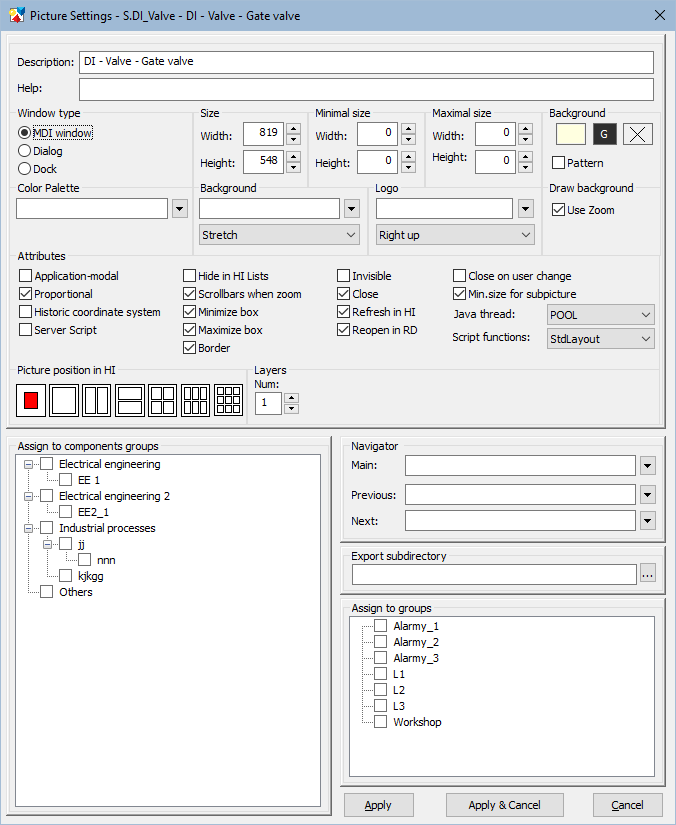Uncheck the Use Zoom checkbox
Screen dimensions: 676x825
point(560,210)
